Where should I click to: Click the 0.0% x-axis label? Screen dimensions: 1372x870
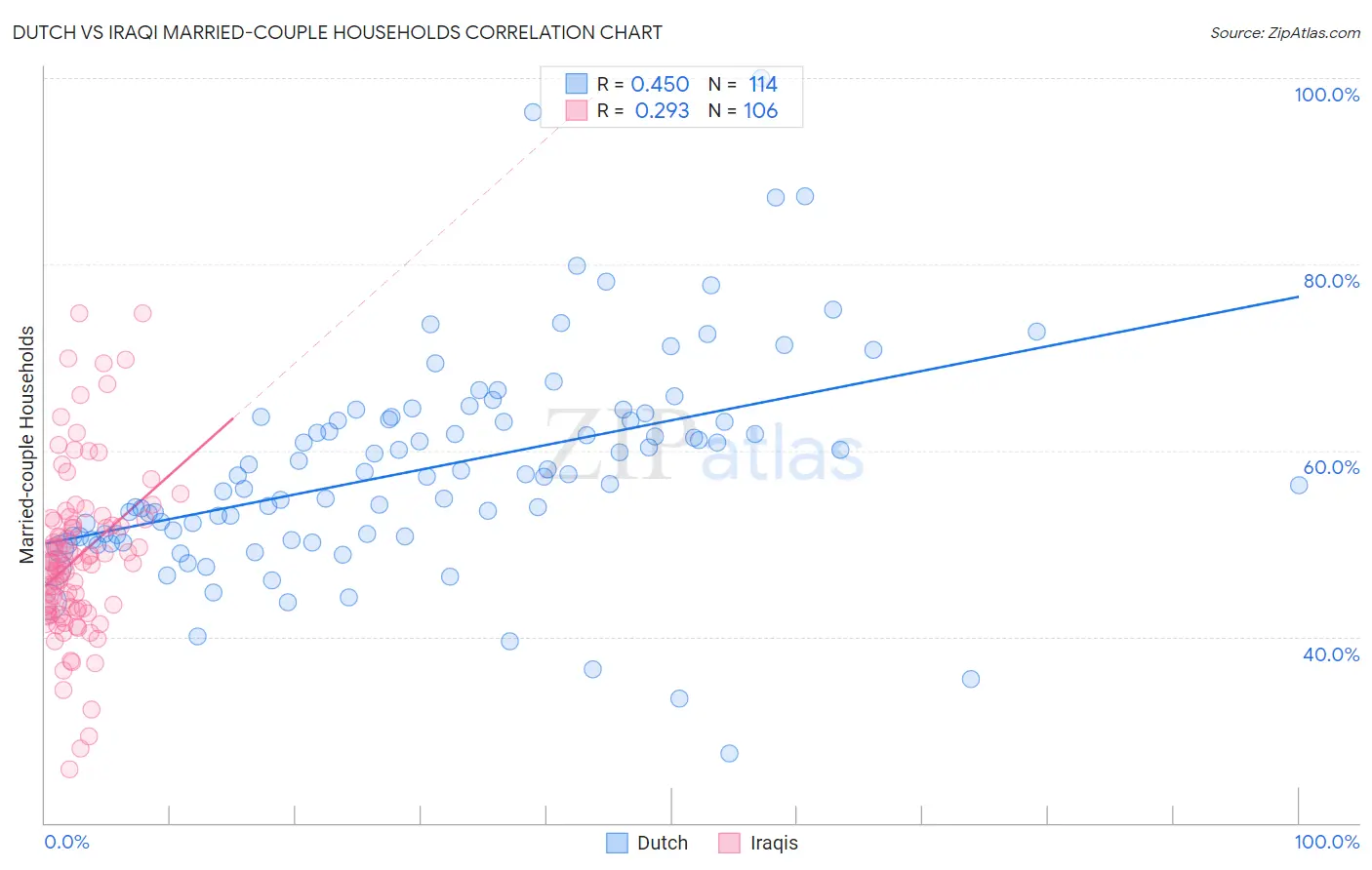pyautogui.click(x=66, y=842)
